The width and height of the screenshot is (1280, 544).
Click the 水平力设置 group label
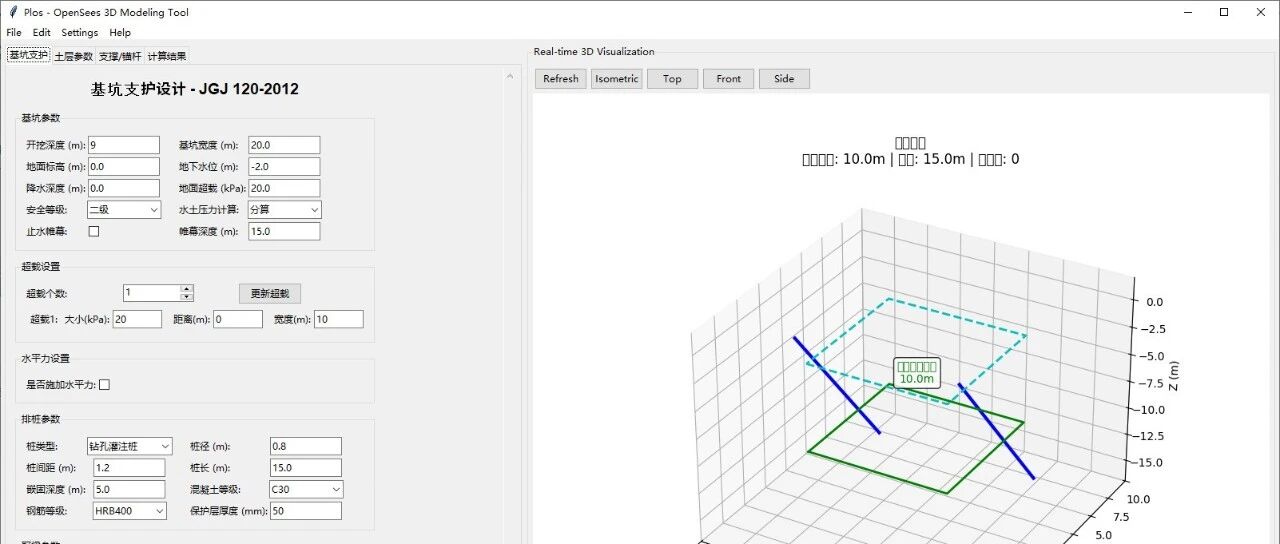[x=45, y=358]
